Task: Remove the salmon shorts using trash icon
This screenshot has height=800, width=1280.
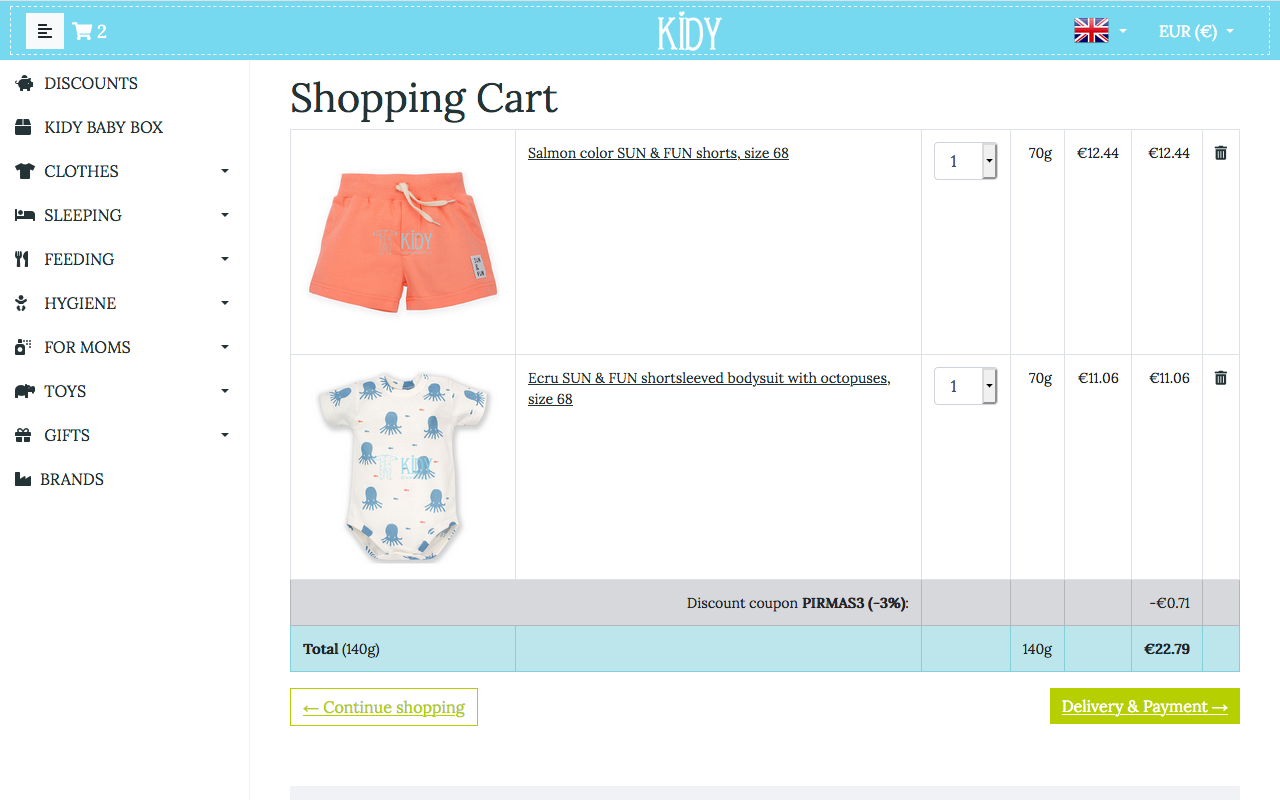Action: (x=1220, y=152)
